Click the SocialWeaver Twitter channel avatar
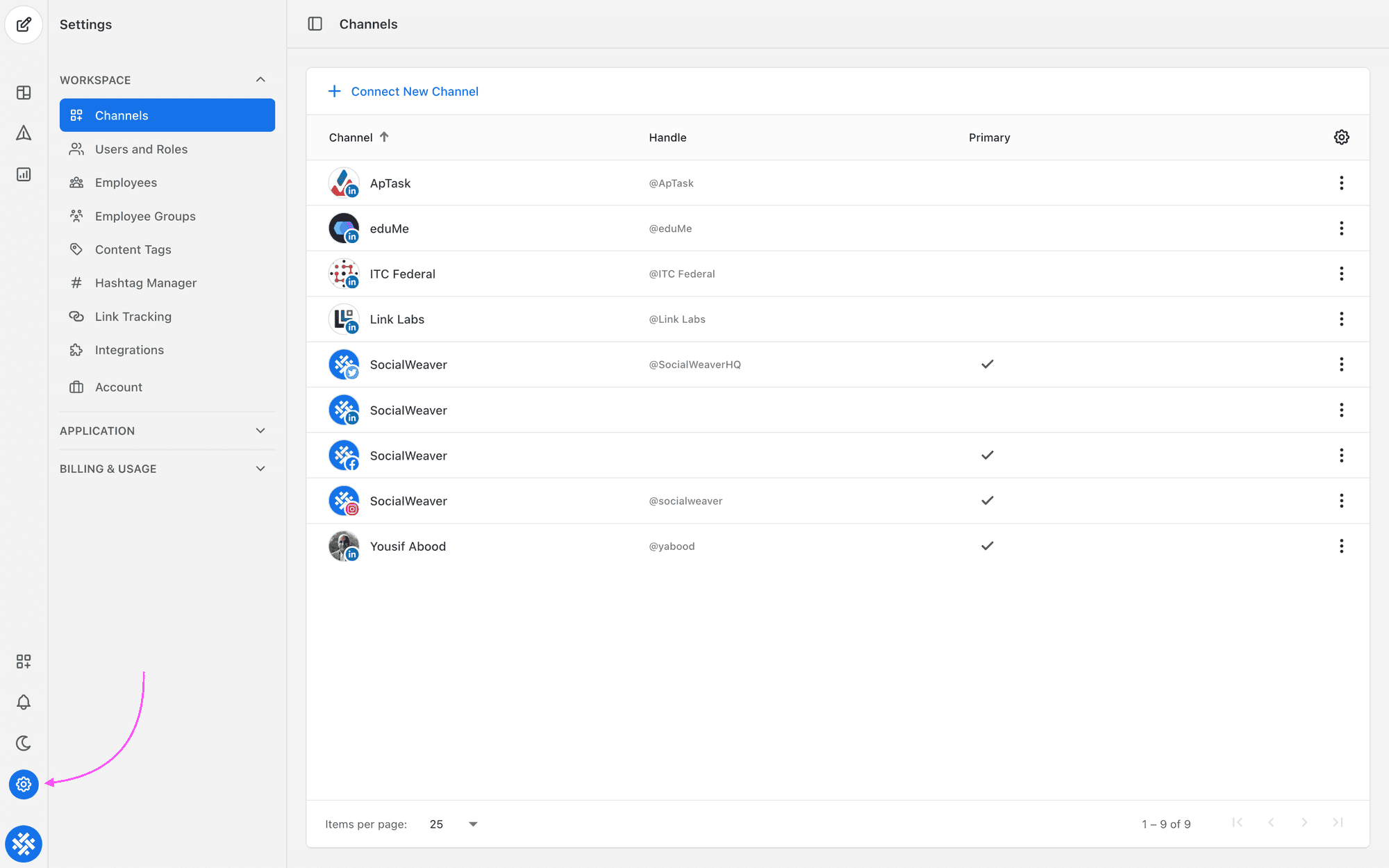This screenshot has width=1389, height=868. tap(344, 365)
